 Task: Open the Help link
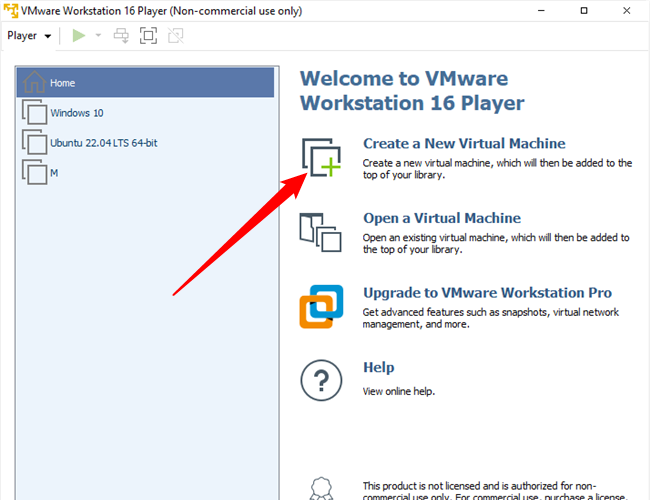378,367
